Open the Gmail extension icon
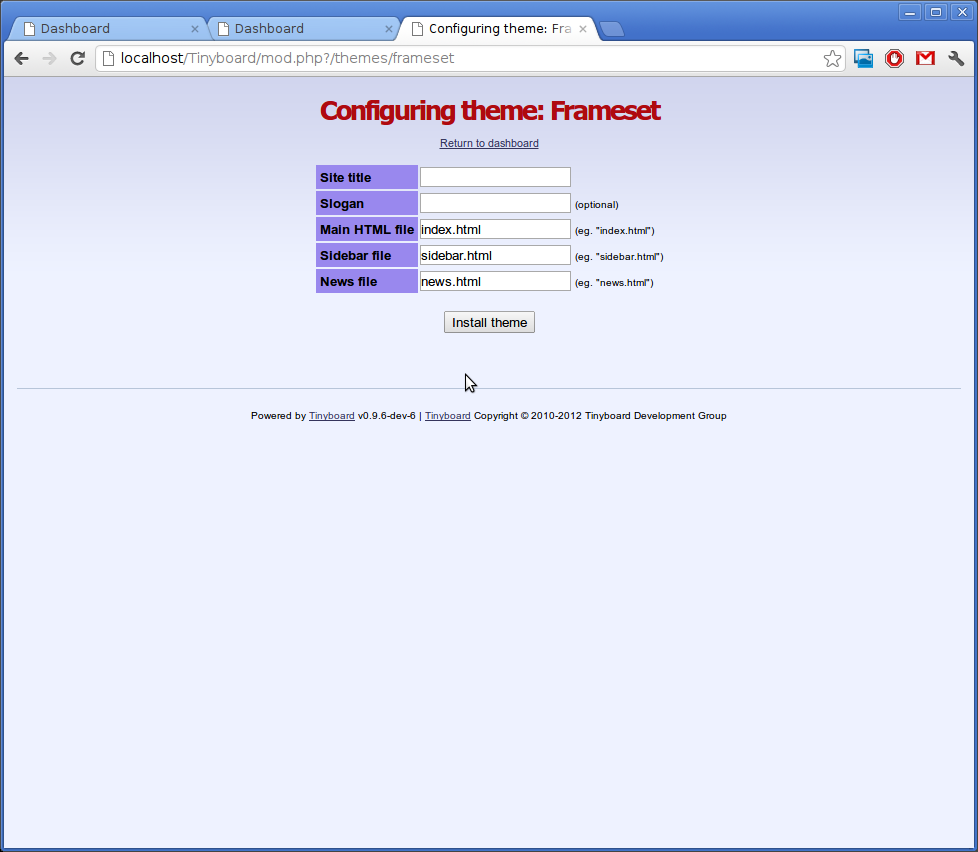Image resolution: width=978 pixels, height=852 pixels. (925, 59)
